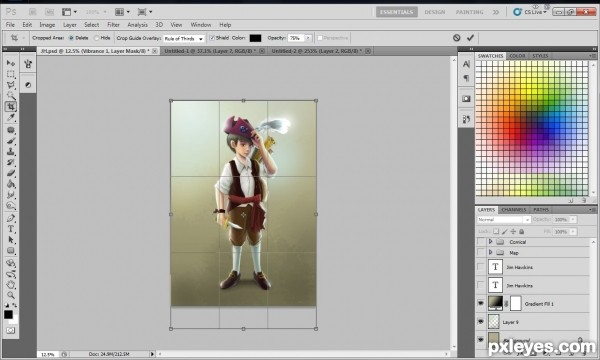
Task: Click the zoom percentage field 12.5%
Action: pos(47,354)
